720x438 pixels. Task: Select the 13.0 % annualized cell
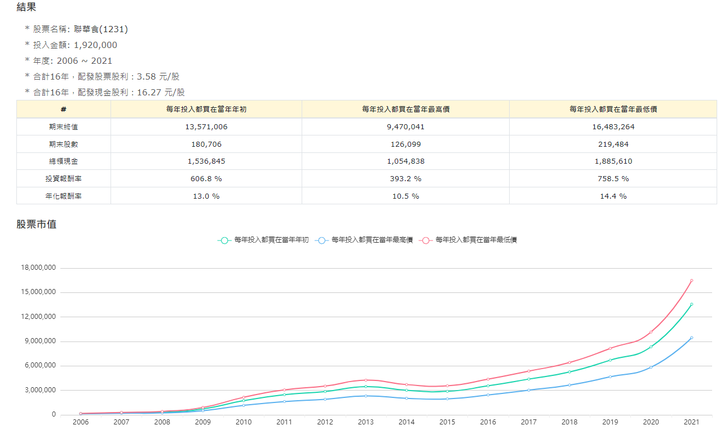(x=206, y=196)
